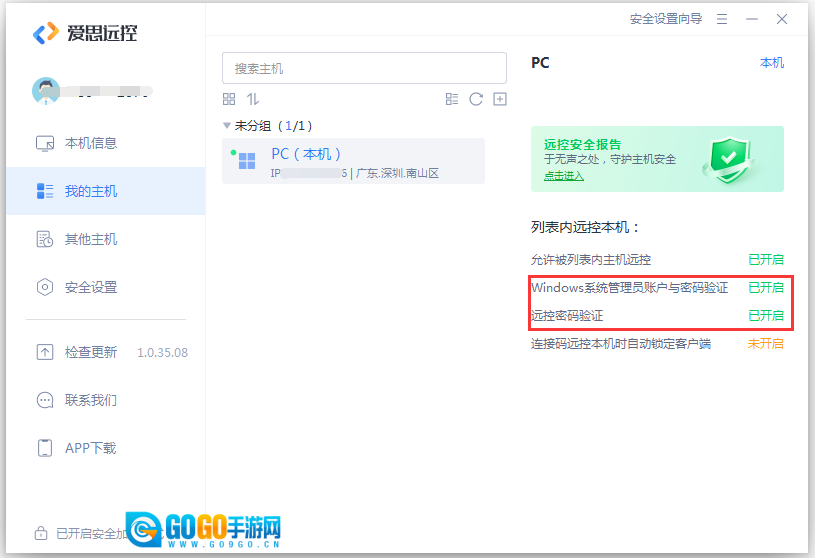The width and height of the screenshot is (815, 558).
Task: Click the green shield security report icon
Action: point(726,159)
